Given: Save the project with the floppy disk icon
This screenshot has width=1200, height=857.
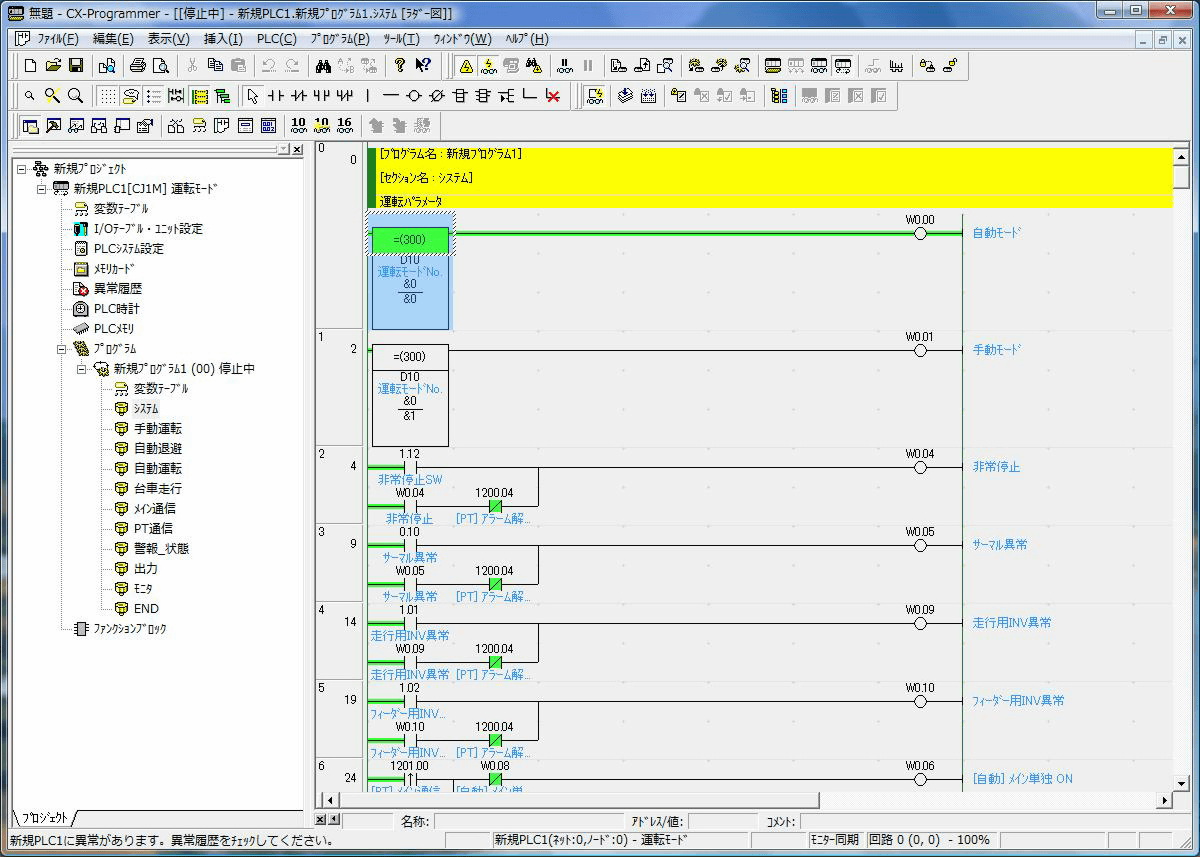Looking at the screenshot, I should [x=76, y=66].
